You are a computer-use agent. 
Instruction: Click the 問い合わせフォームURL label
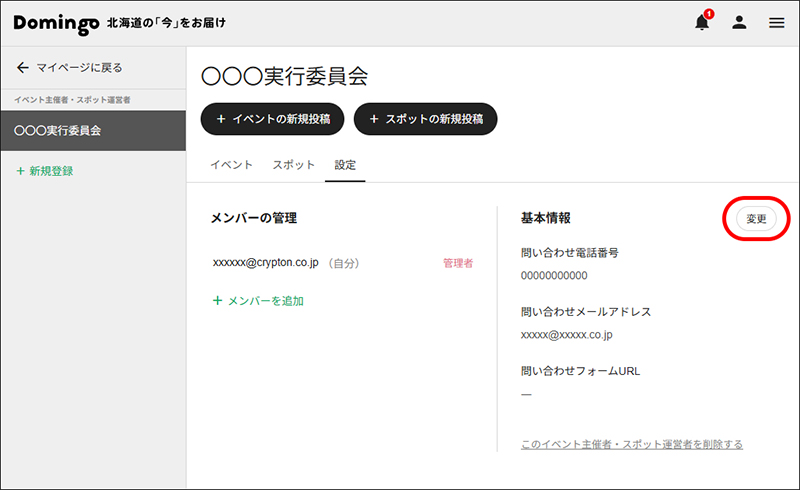[x=580, y=371]
